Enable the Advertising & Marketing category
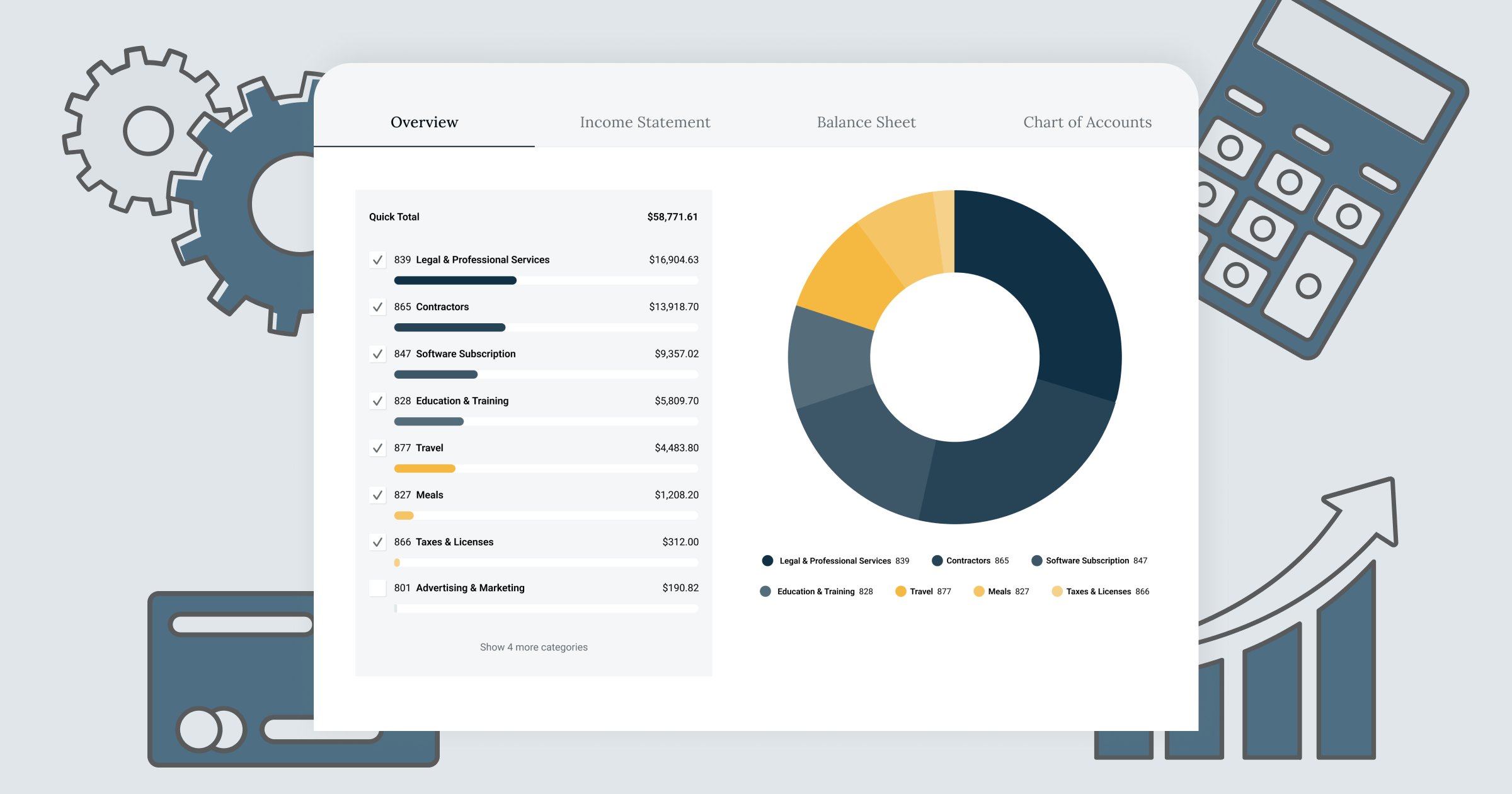Image resolution: width=1512 pixels, height=794 pixels. (377, 588)
